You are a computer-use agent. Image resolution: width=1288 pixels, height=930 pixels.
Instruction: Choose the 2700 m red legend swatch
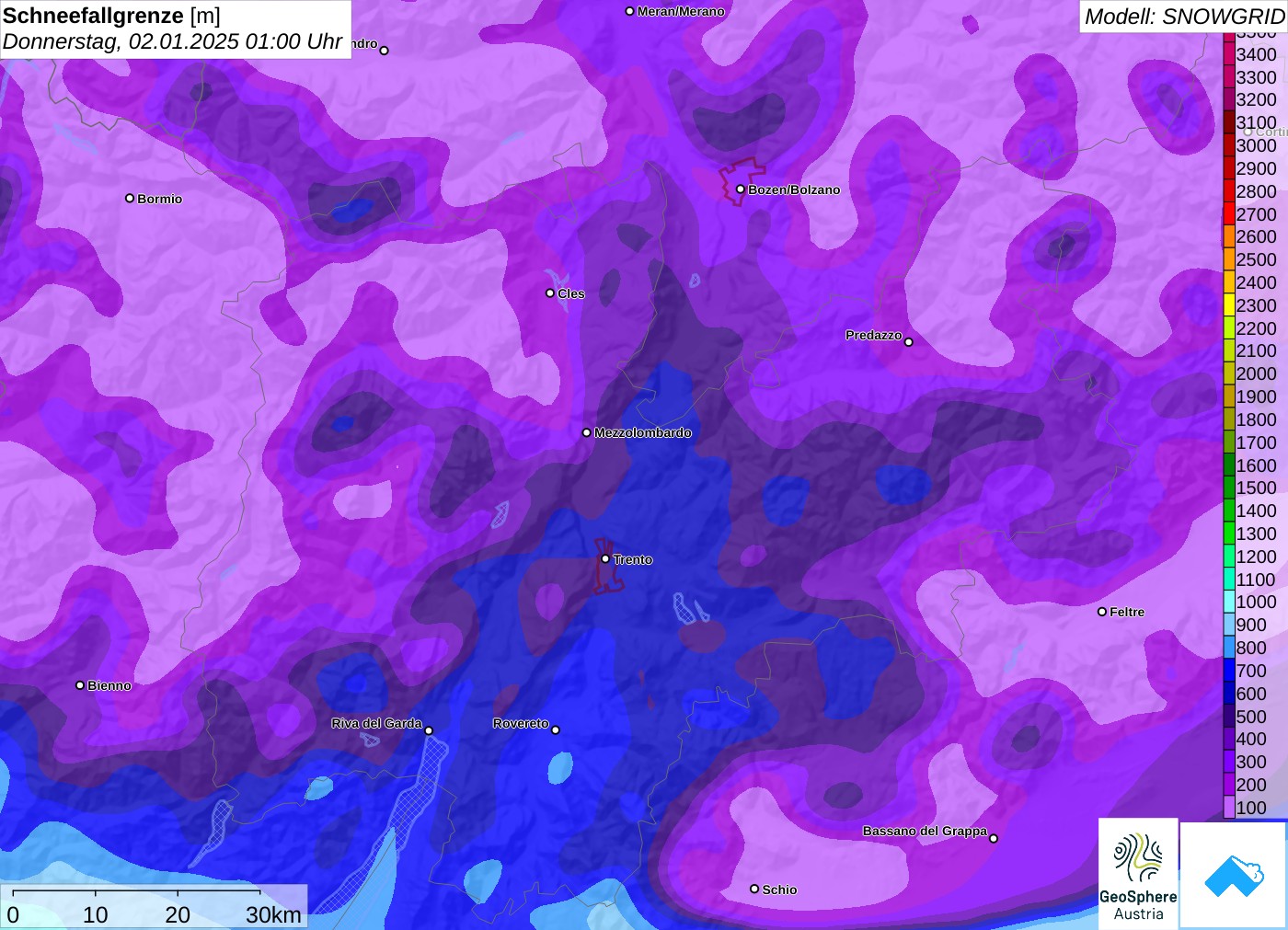point(1229,214)
